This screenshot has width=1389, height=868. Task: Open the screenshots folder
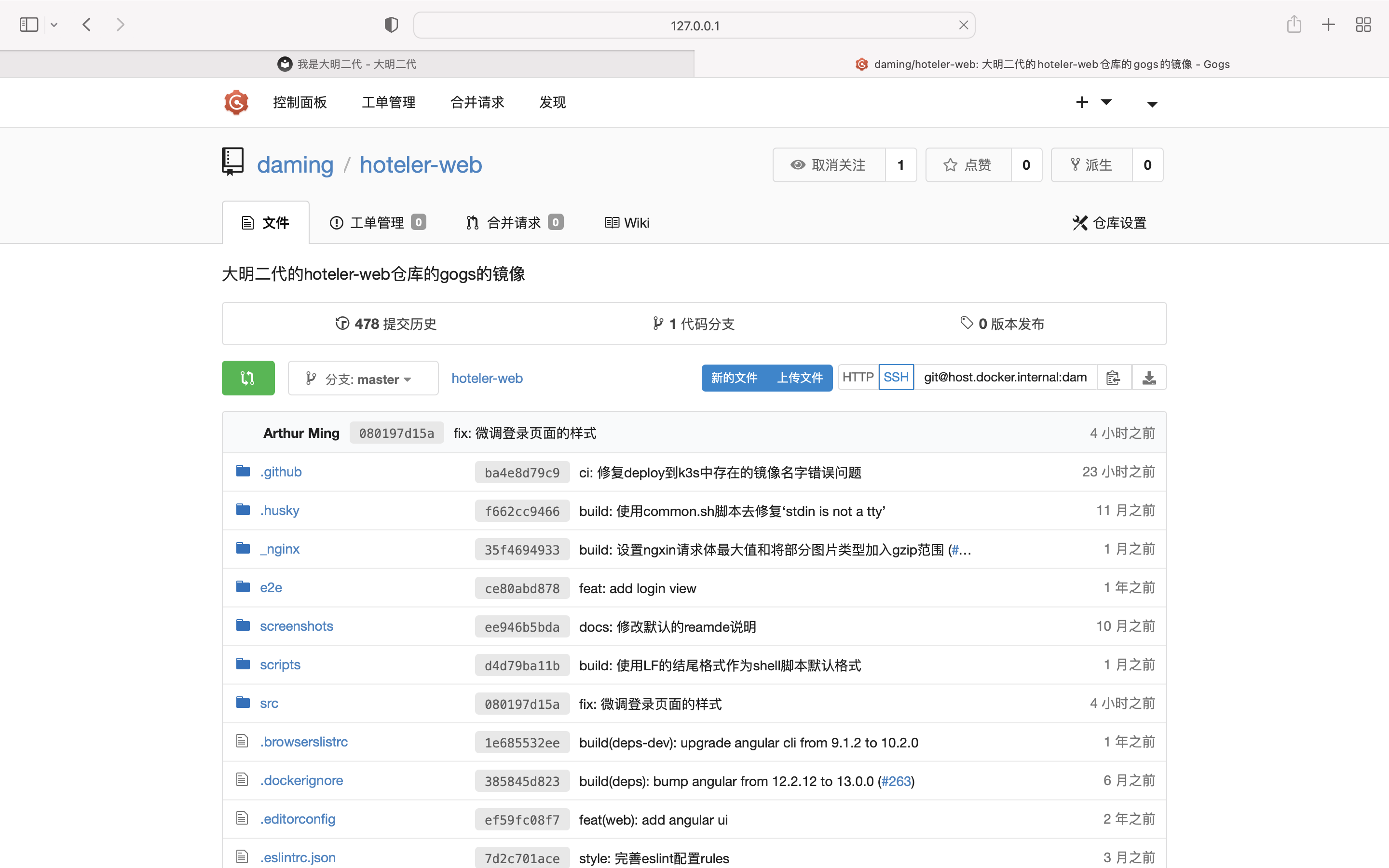pos(296,626)
